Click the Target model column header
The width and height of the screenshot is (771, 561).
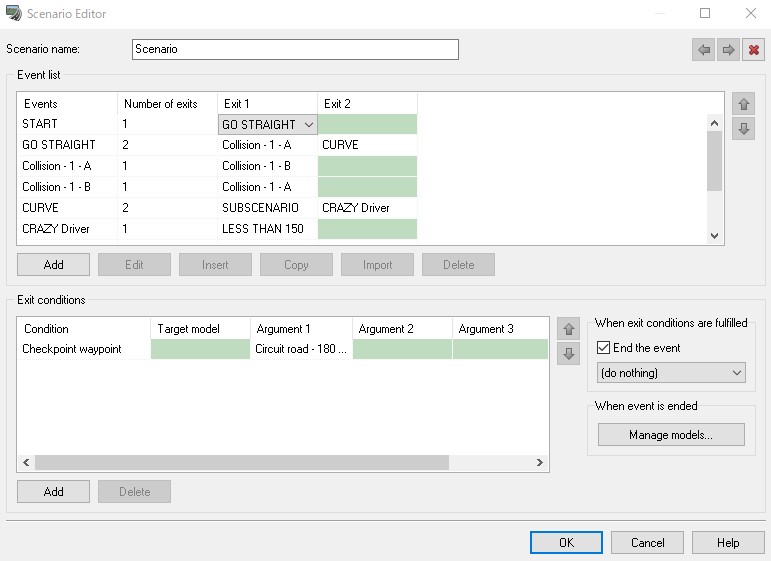(x=201, y=329)
